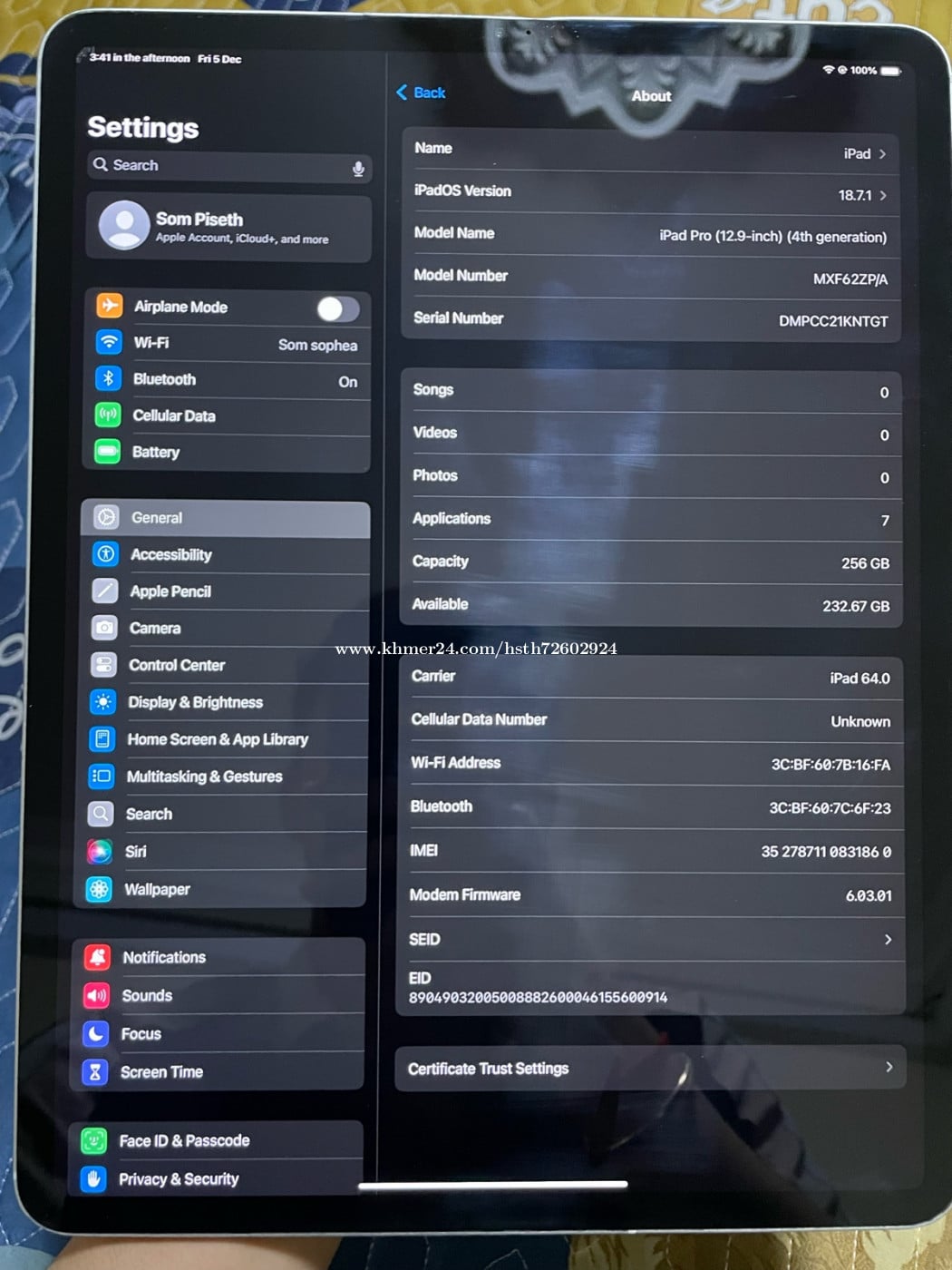
Task: Tap the Bluetooth icon in sidebar
Action: pos(108,379)
